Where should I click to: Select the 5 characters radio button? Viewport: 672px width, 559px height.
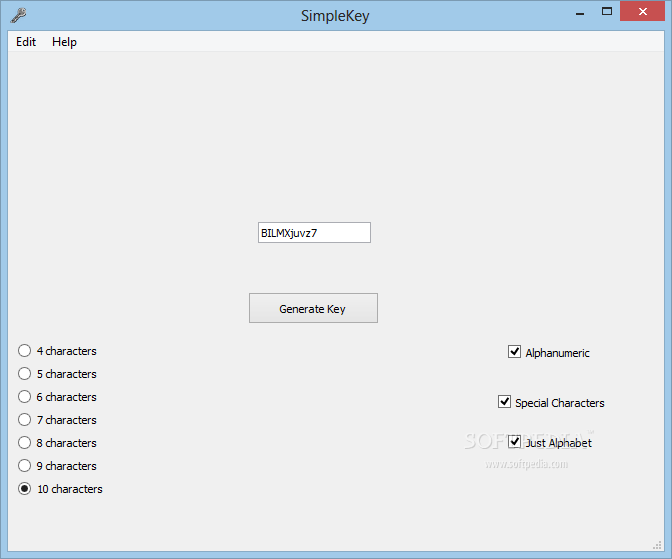tap(24, 374)
